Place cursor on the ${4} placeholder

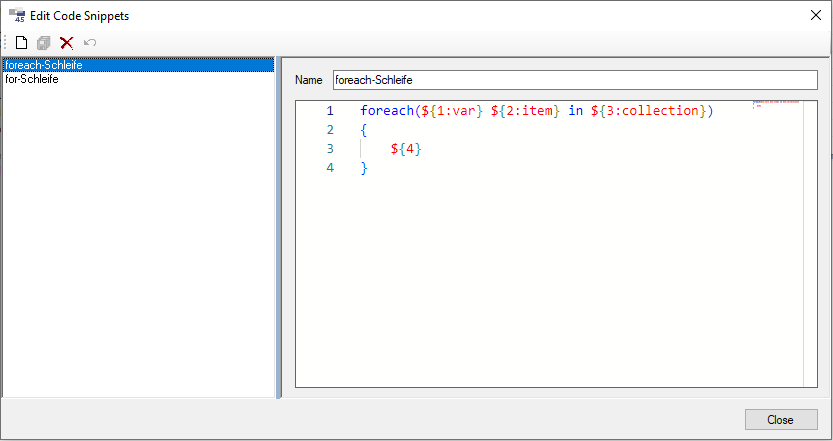(406, 149)
